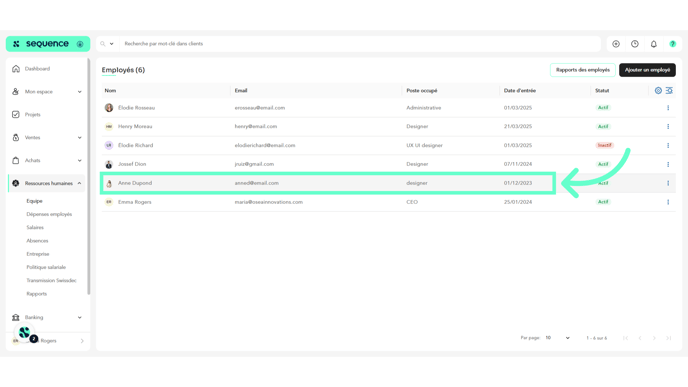This screenshot has height=387, width=688.
Task: Click the keyword search input field
Action: pyautogui.click(x=360, y=44)
